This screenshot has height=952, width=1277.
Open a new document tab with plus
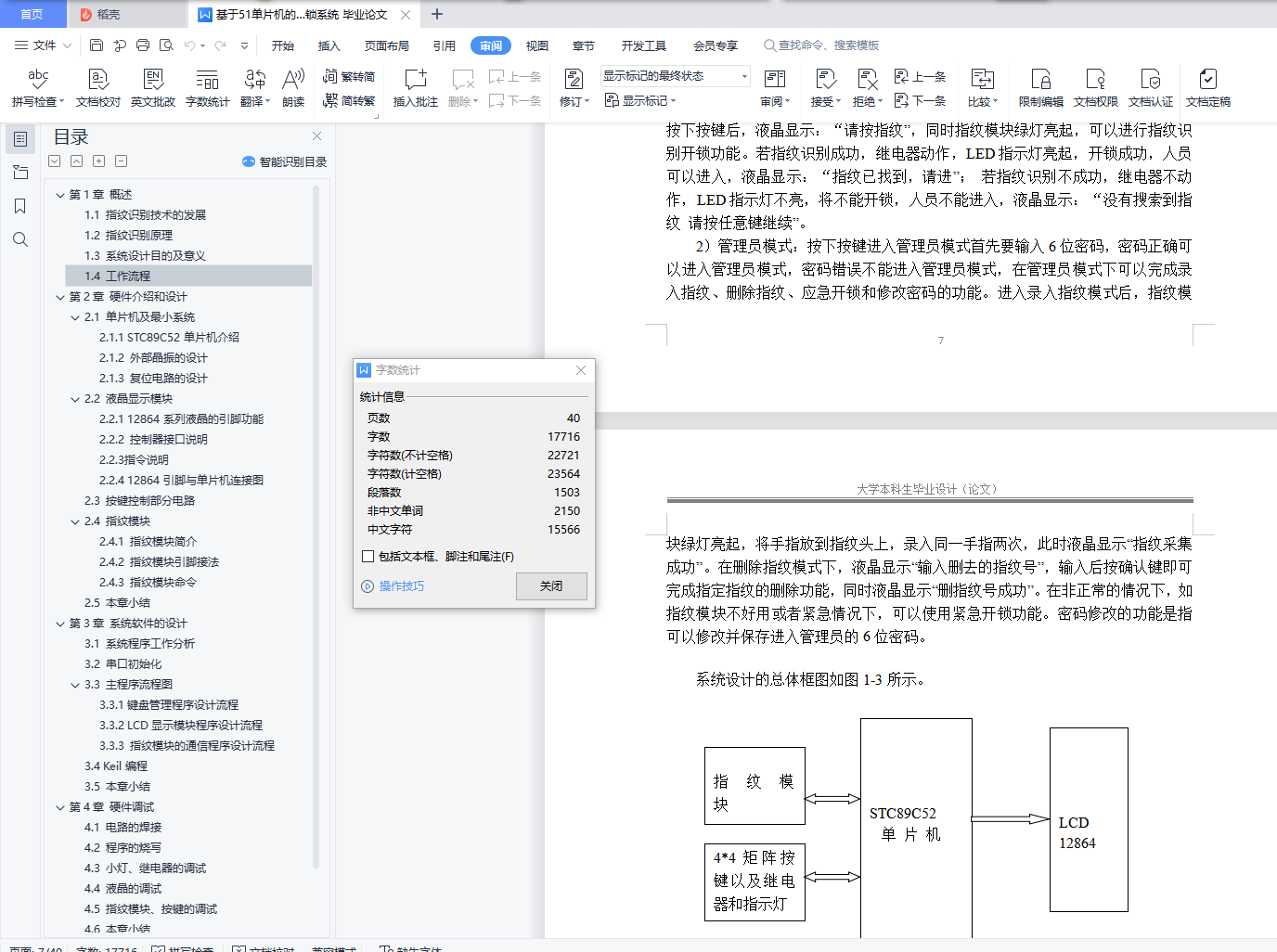[x=437, y=14]
